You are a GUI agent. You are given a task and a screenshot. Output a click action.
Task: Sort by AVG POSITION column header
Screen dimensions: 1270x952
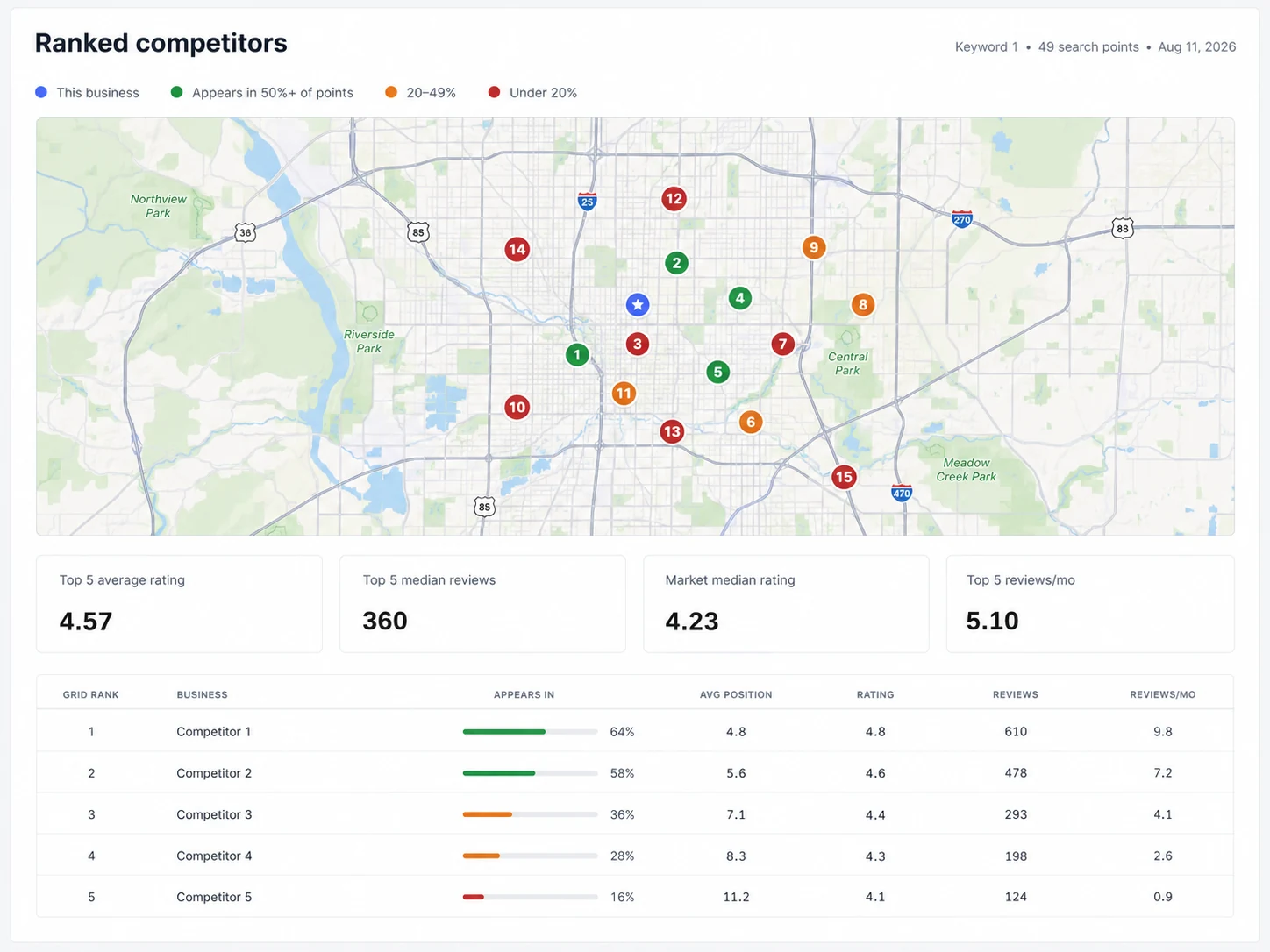coord(736,694)
